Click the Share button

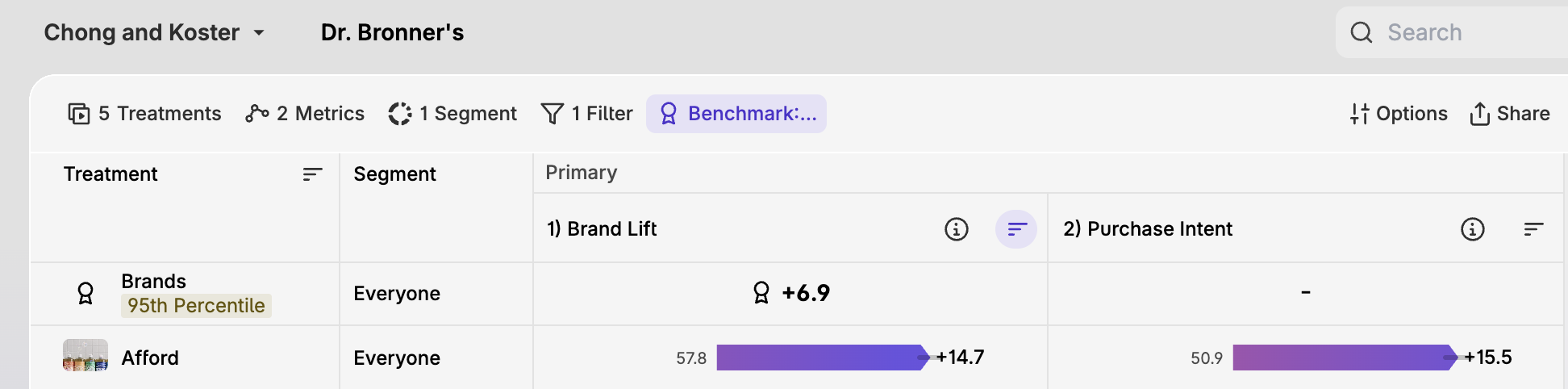(1509, 114)
